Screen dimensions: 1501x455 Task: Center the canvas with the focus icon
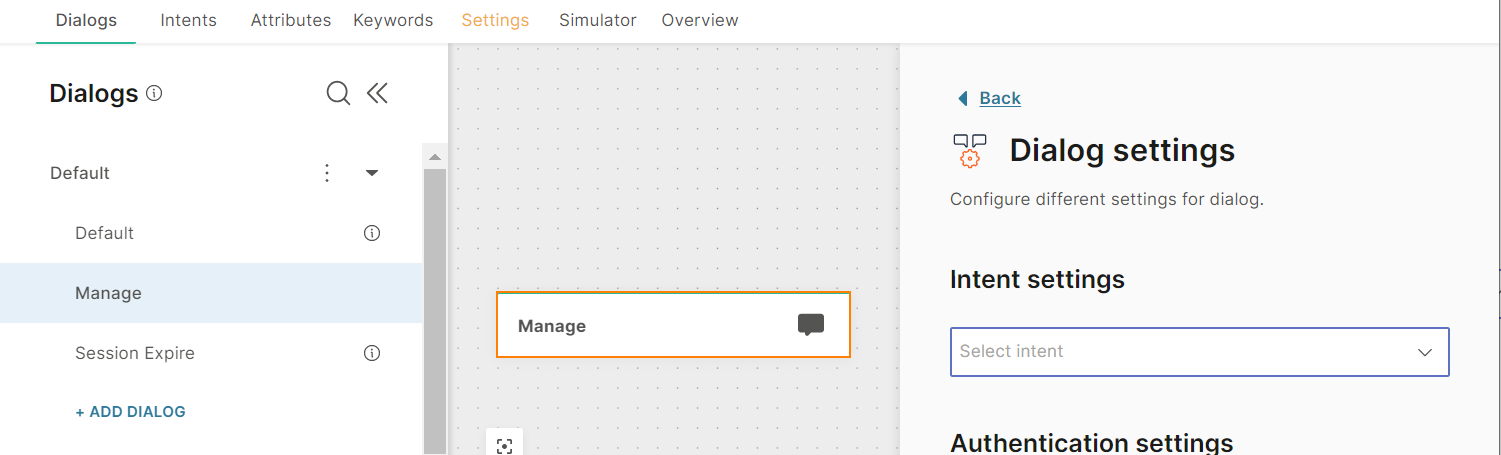point(504,446)
